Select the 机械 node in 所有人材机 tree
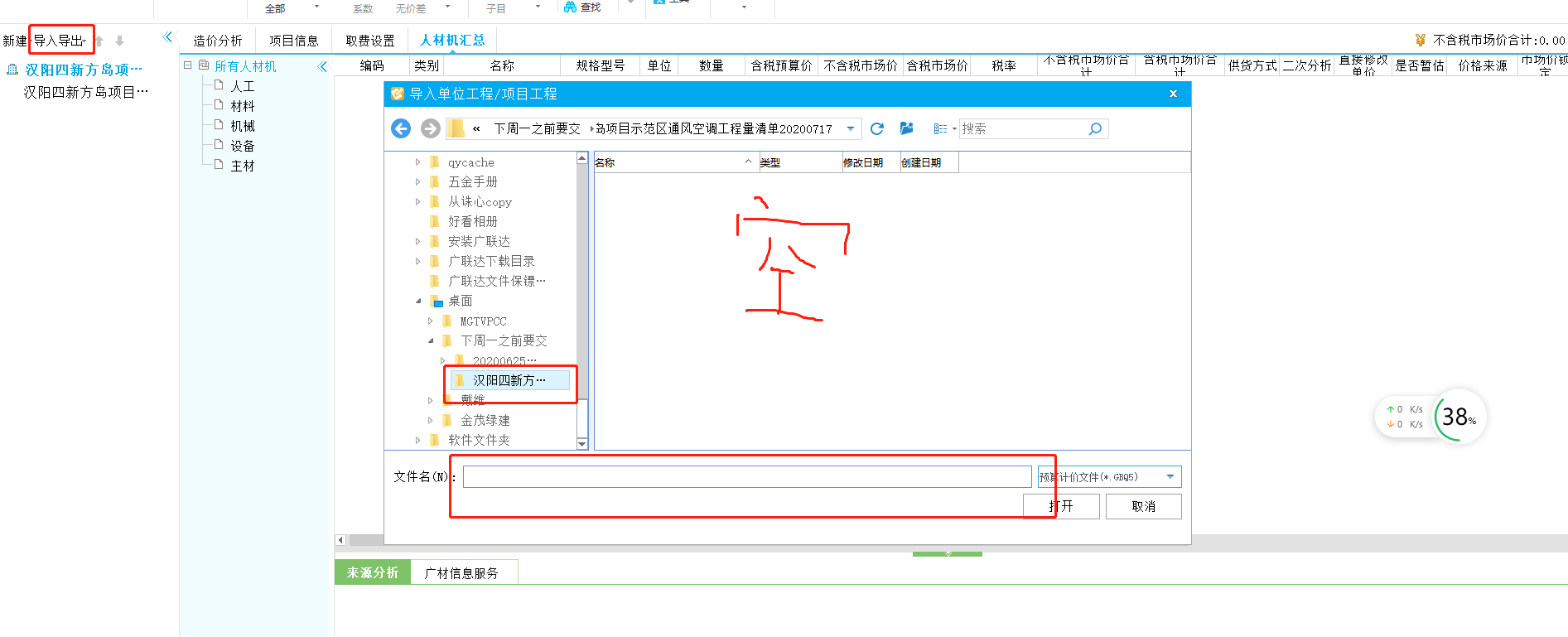This screenshot has width=1568, height=637. point(242,126)
